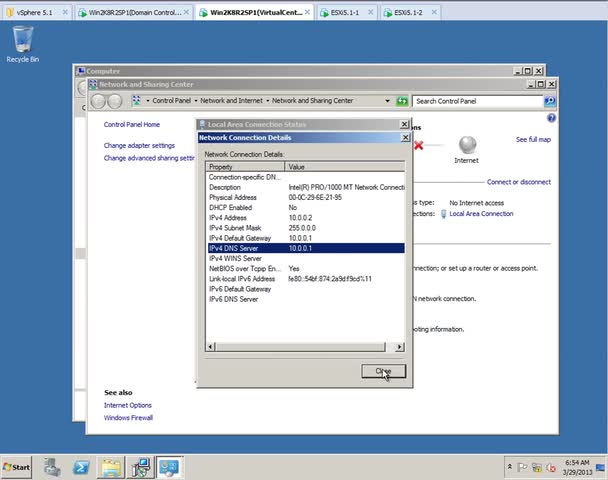Select the IPv4 Subnet Mask row

[x=306, y=228]
